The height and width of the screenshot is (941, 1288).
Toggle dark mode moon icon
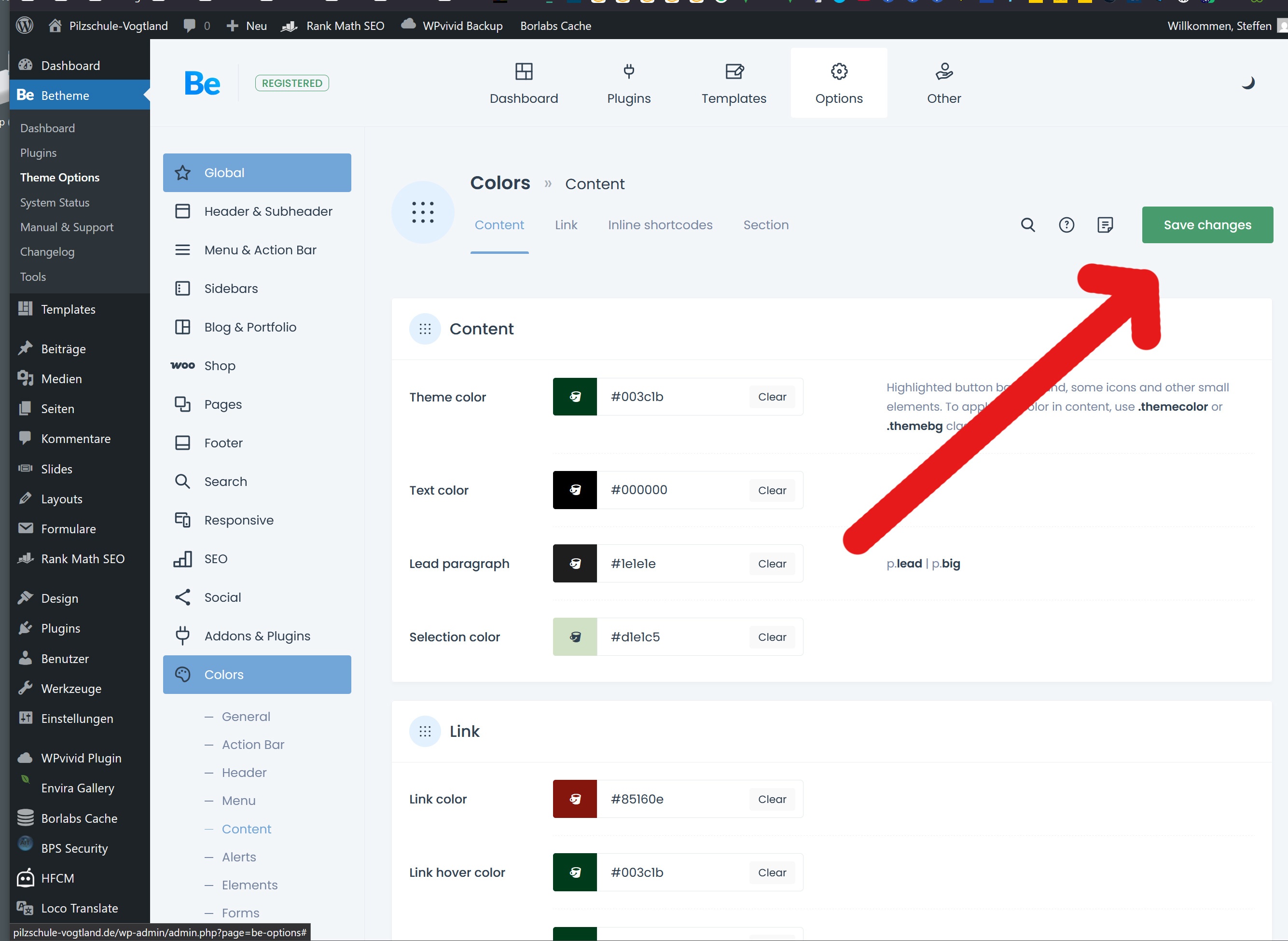(x=1247, y=83)
